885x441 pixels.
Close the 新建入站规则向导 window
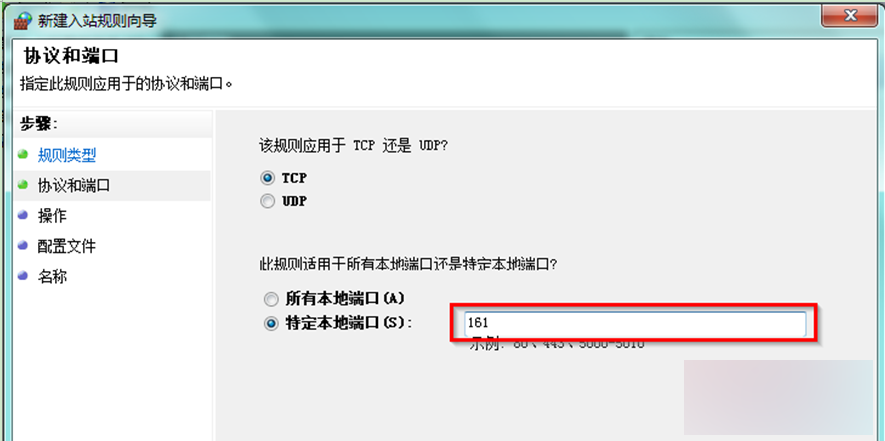tap(849, 16)
